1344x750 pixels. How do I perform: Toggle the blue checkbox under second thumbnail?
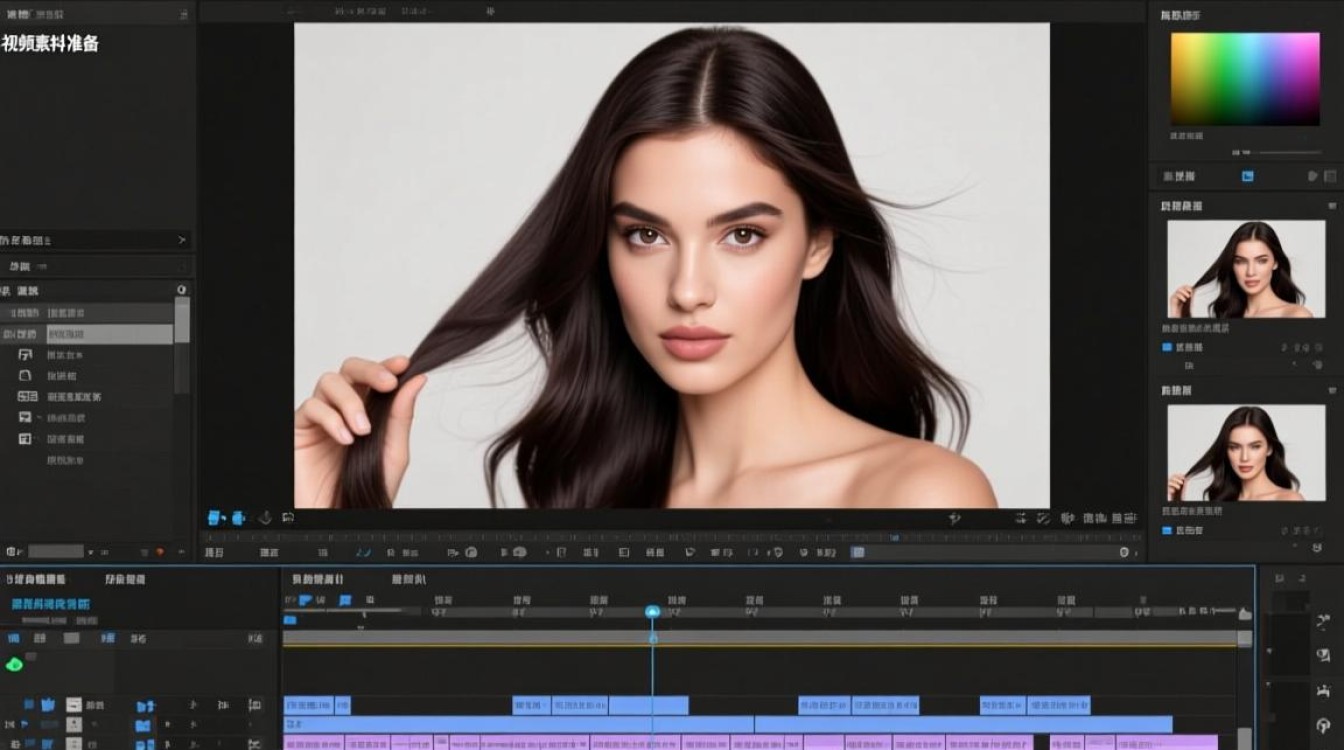tap(1166, 530)
